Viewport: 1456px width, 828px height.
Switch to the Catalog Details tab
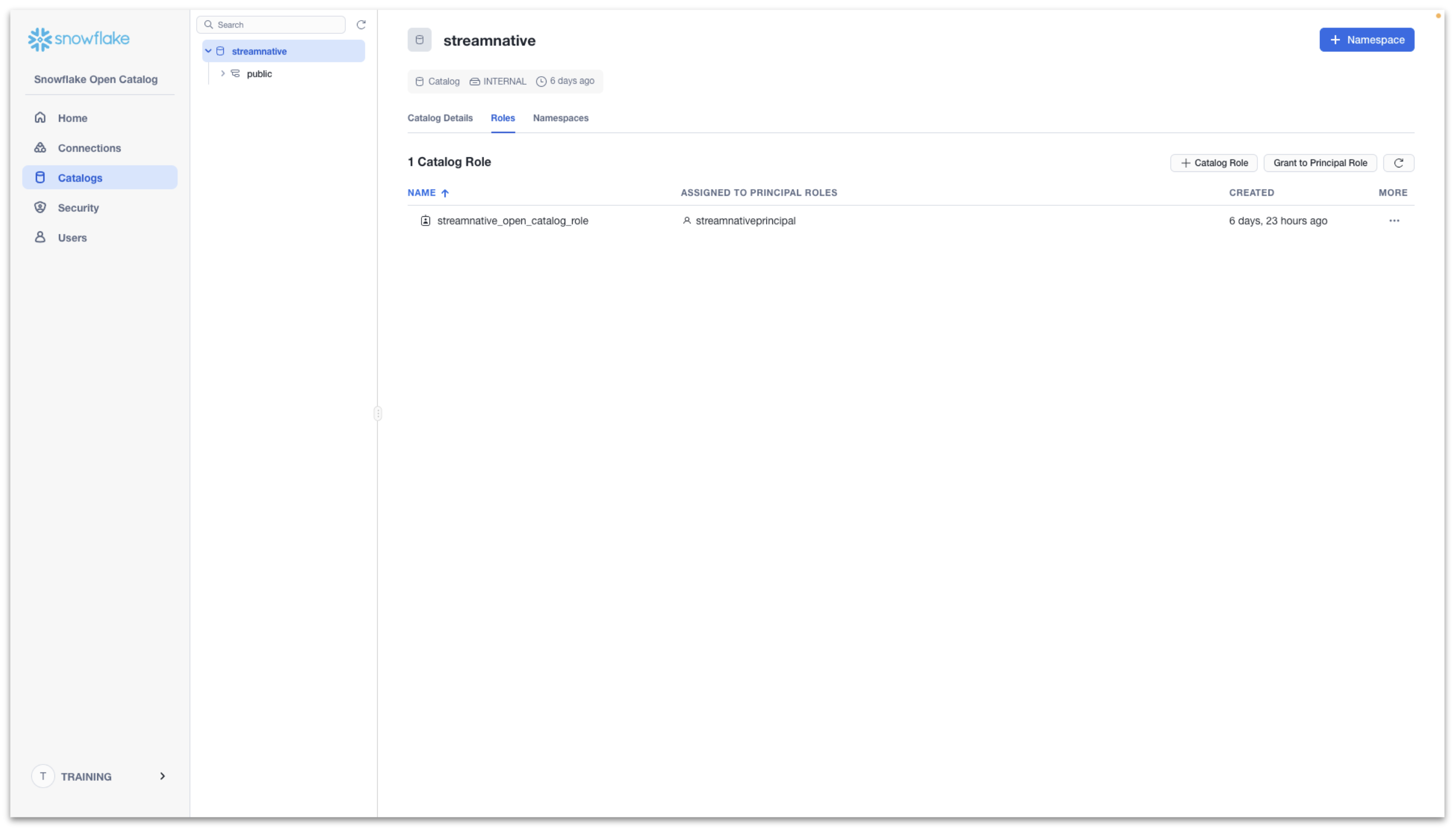[x=440, y=119]
